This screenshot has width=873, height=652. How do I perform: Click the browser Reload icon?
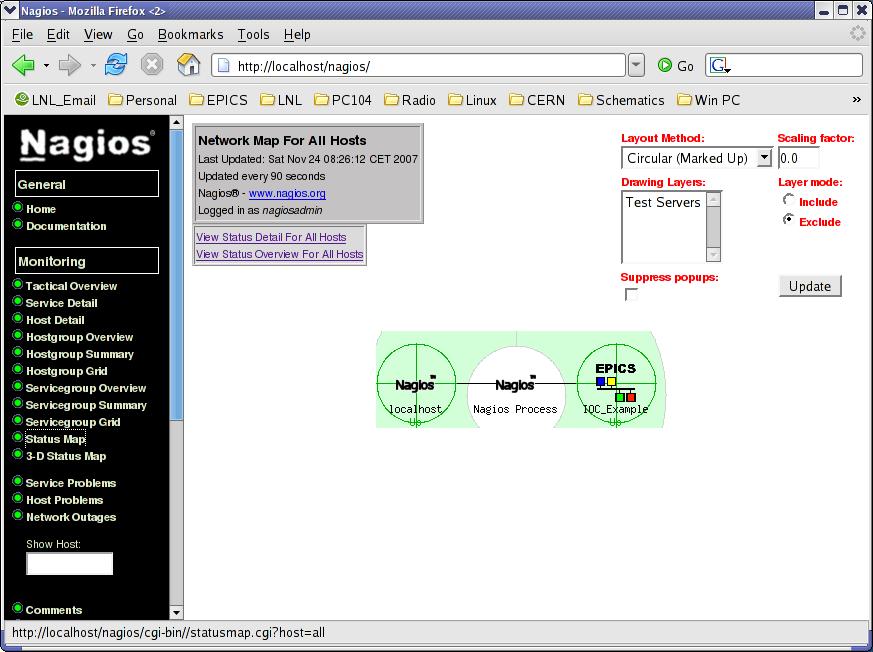(x=116, y=64)
